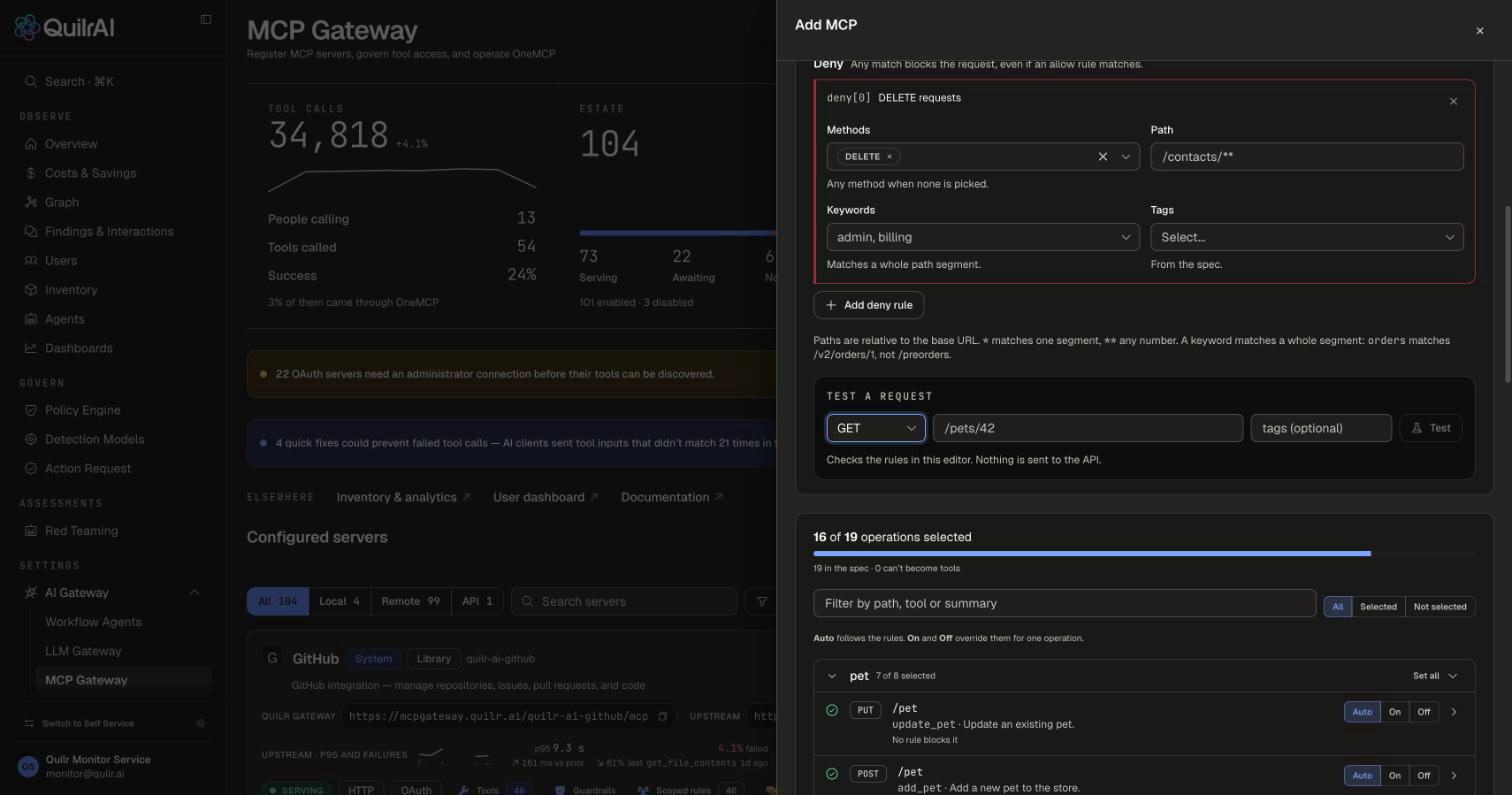Remove the deny[0] DELETE requests rule
1512x795 pixels.
1453,101
